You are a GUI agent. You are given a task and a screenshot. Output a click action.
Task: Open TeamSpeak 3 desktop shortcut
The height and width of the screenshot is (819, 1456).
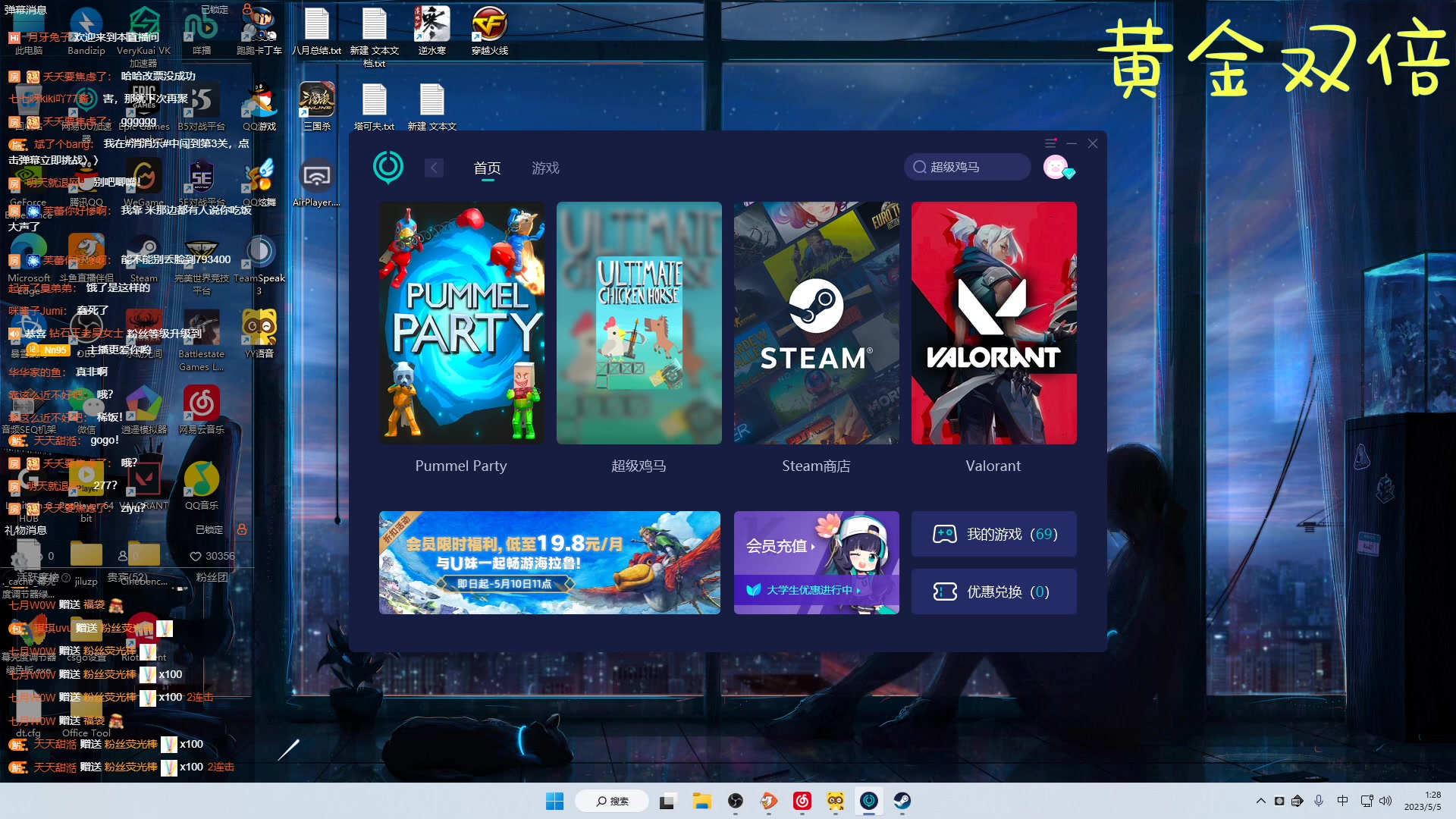259,265
